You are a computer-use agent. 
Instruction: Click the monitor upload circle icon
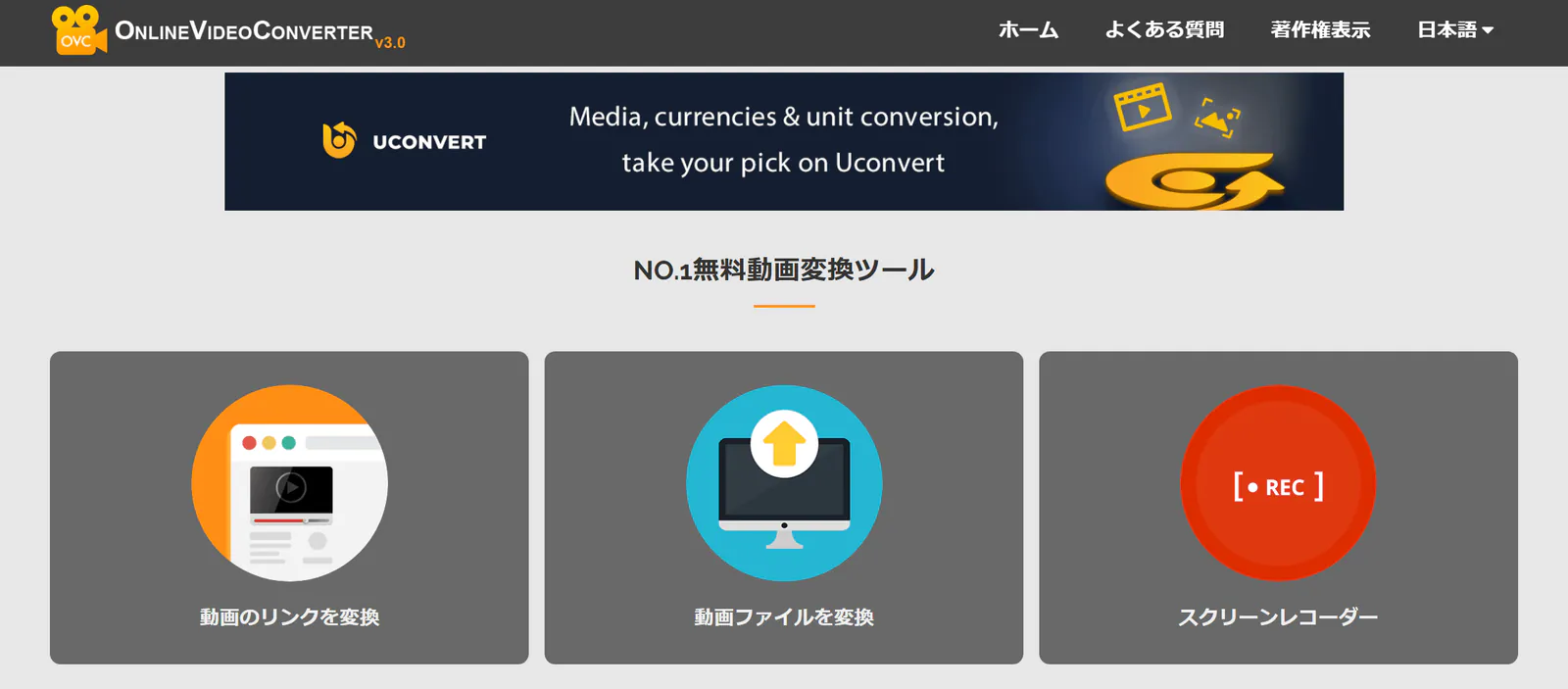tap(784, 483)
